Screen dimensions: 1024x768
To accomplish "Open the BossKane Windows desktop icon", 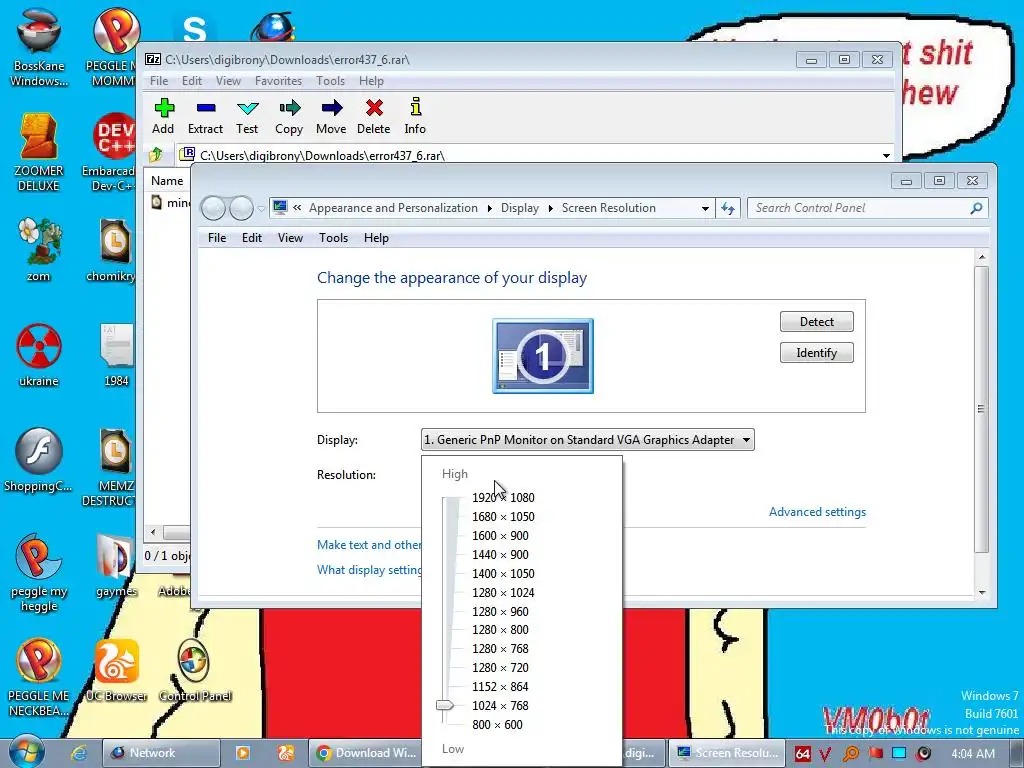I will (x=39, y=47).
